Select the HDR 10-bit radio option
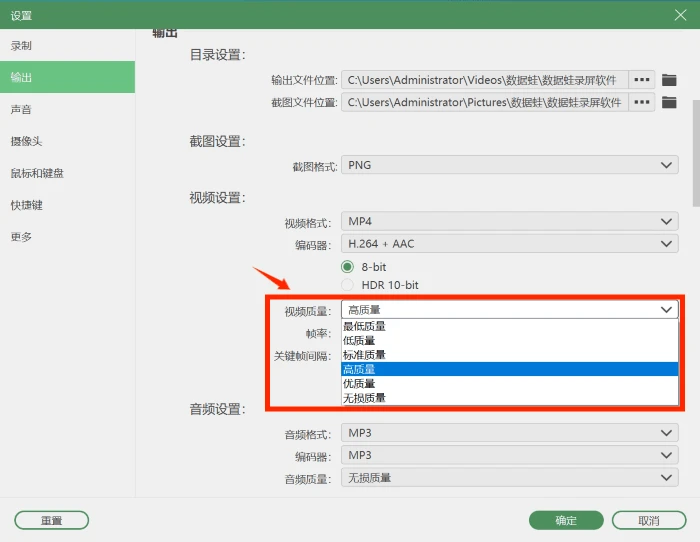This screenshot has height=542, width=700. tap(347, 285)
